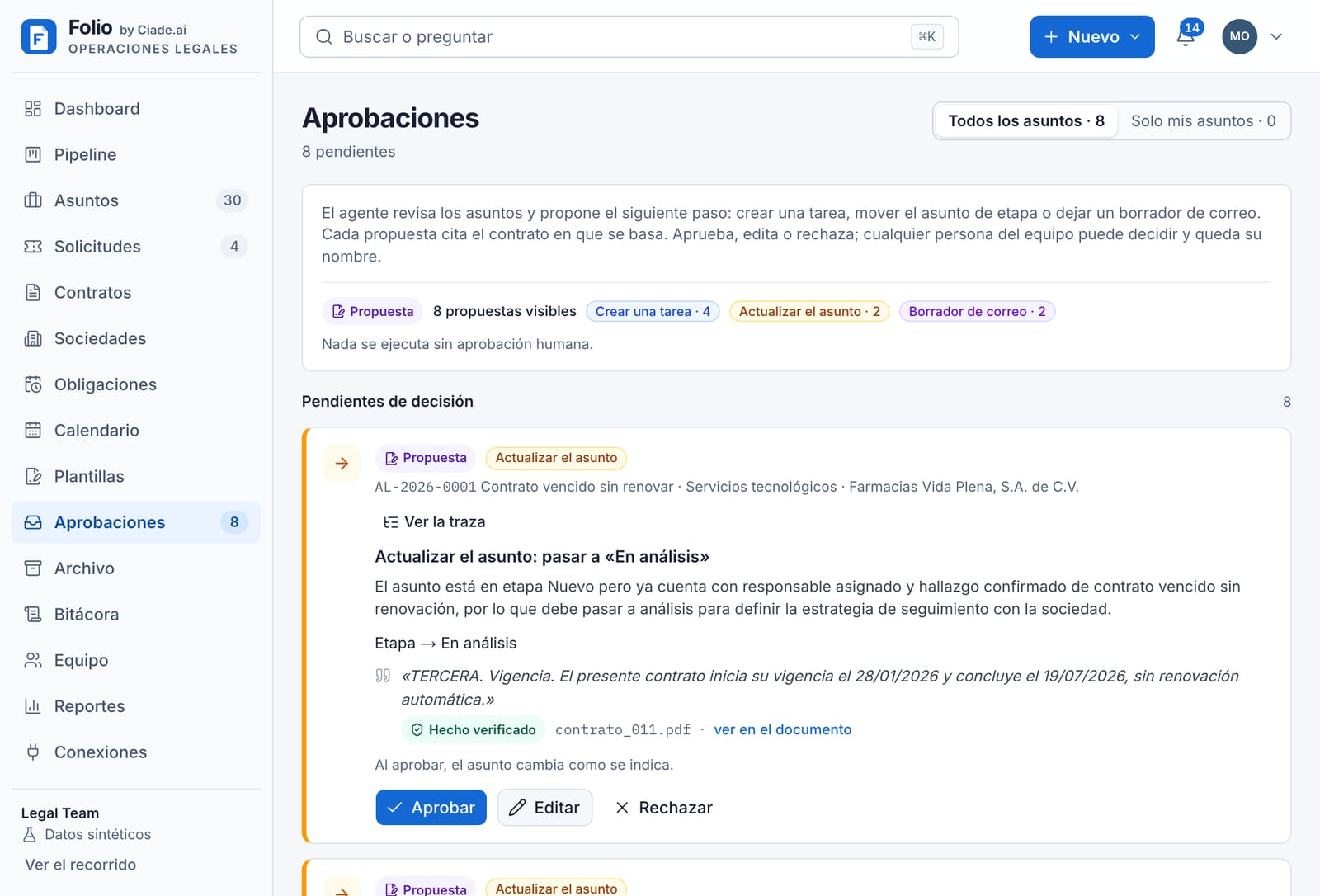
Task: Approve the AL-2026-0001 proposal
Action: point(431,808)
